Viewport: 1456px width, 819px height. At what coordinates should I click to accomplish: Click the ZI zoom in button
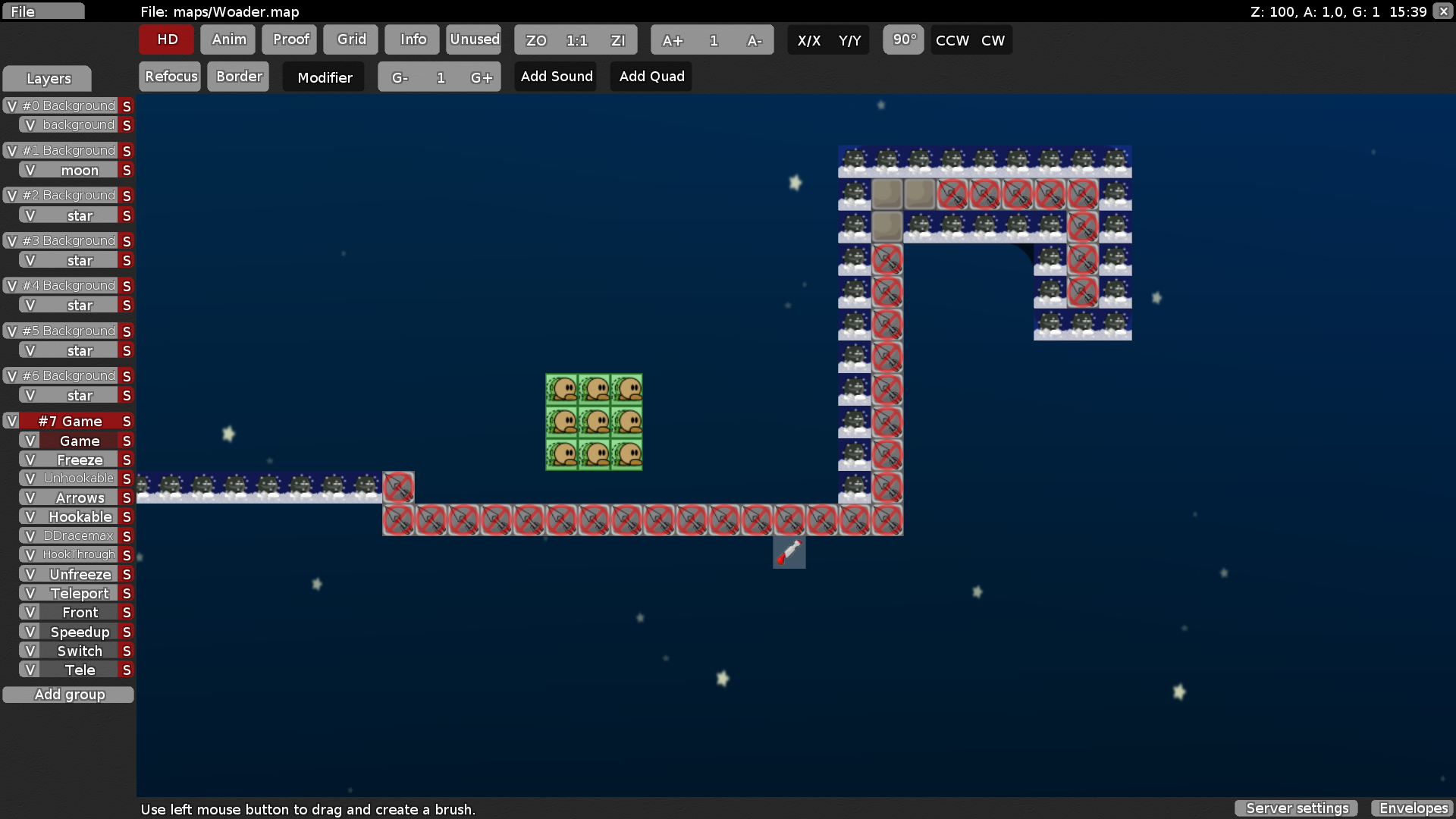[x=617, y=40]
